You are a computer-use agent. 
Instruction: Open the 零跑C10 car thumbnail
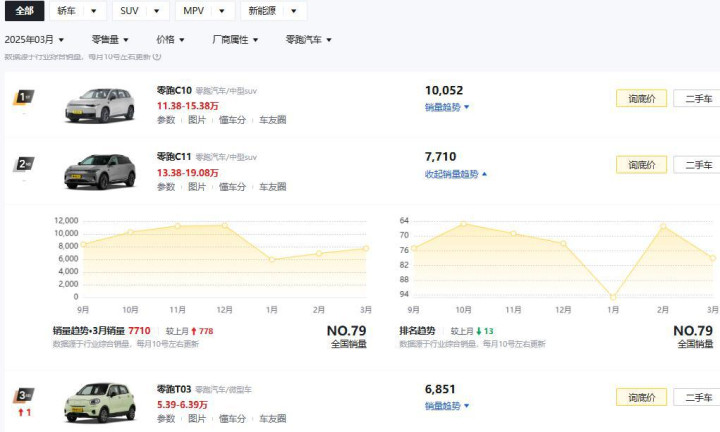[x=100, y=105]
